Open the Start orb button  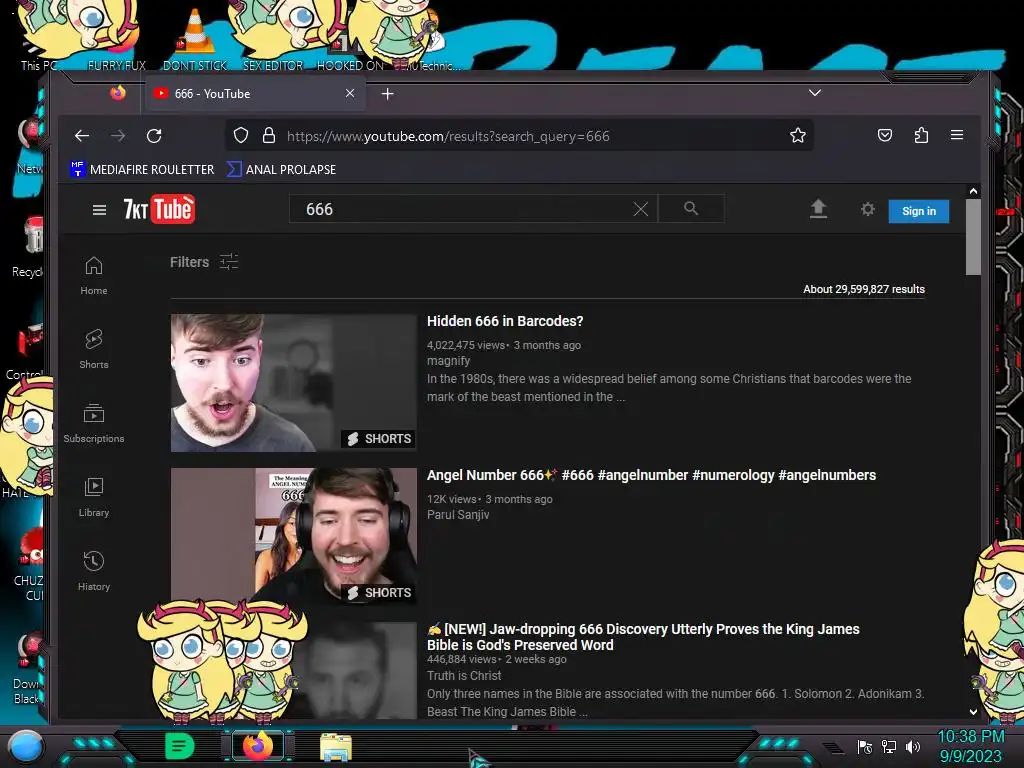click(26, 747)
